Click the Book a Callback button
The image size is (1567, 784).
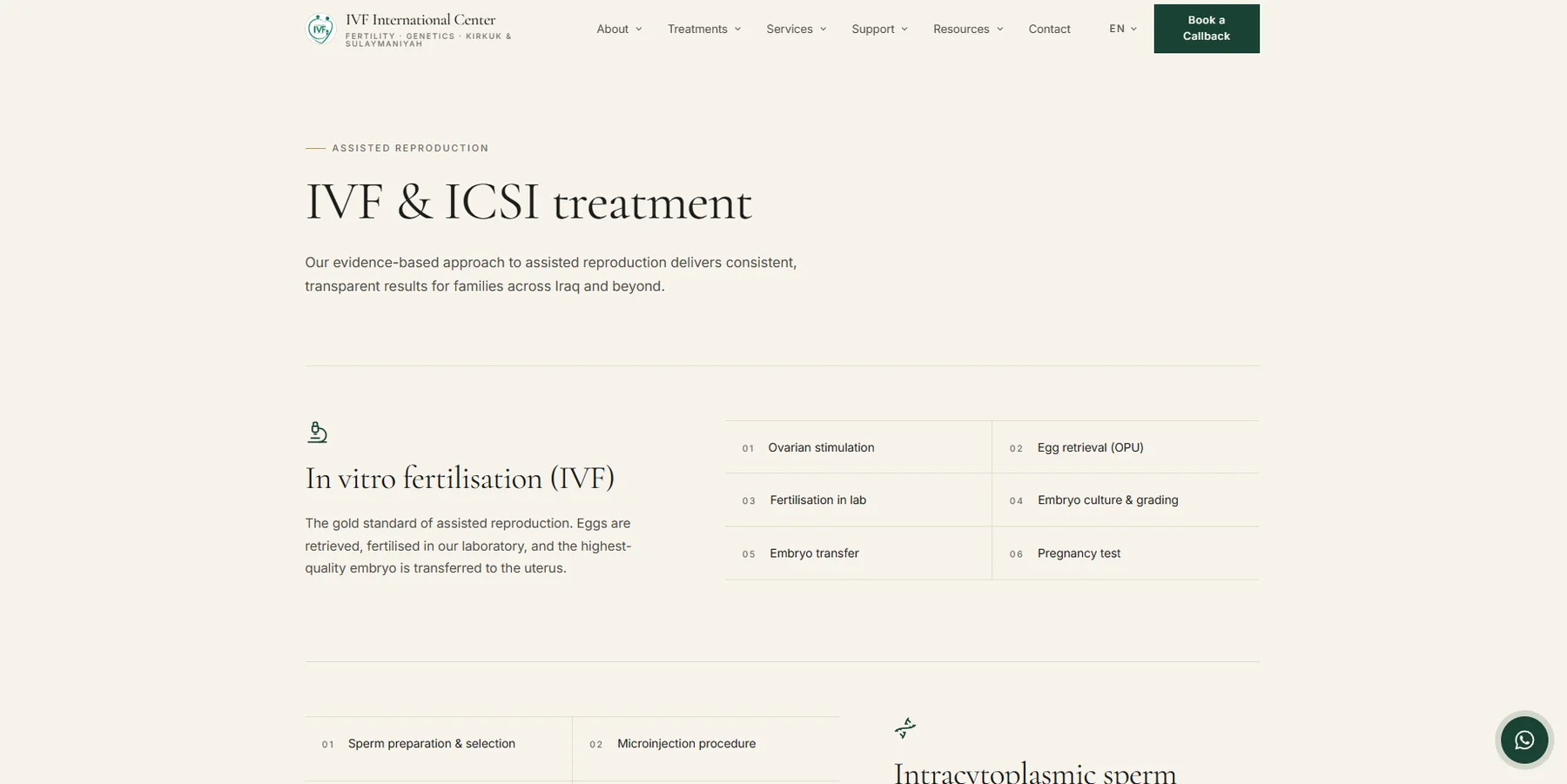point(1207,29)
